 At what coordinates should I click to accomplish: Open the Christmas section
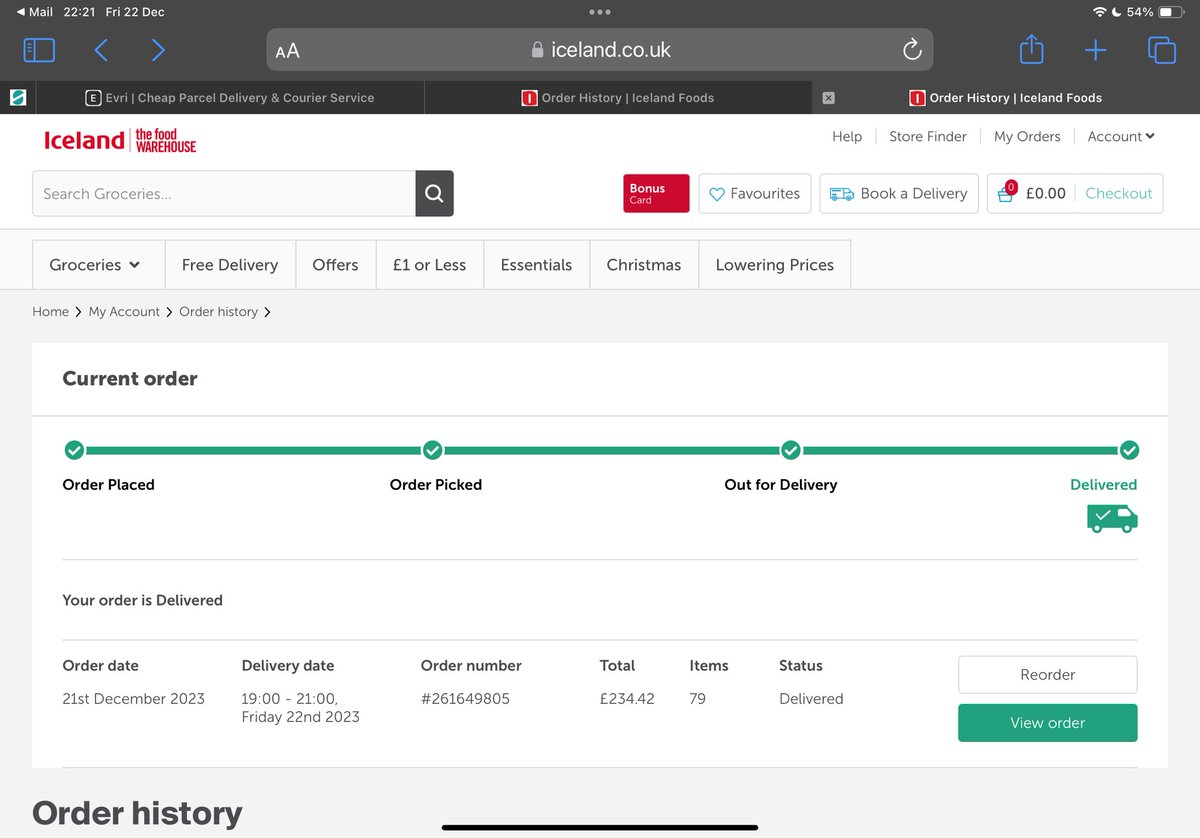point(644,265)
